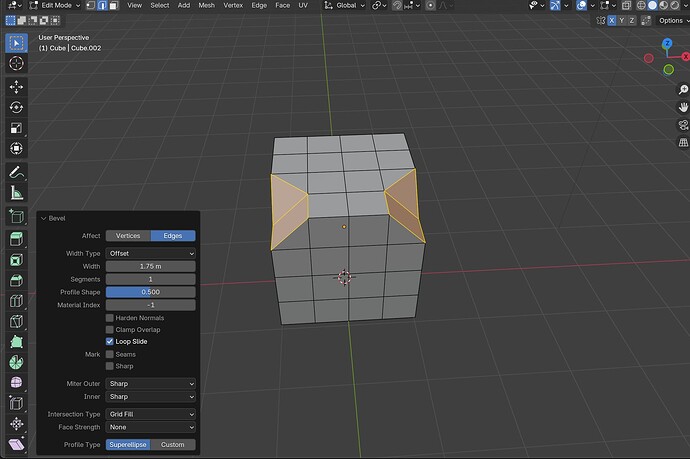The width and height of the screenshot is (690, 459).
Task: Enable edge select mode
Action: click(102, 5)
